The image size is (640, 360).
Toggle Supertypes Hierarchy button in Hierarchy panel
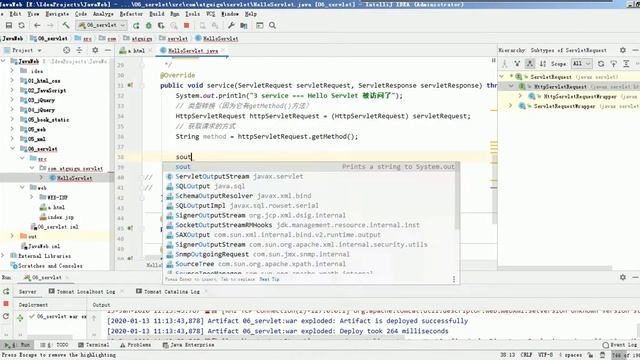pos(517,64)
